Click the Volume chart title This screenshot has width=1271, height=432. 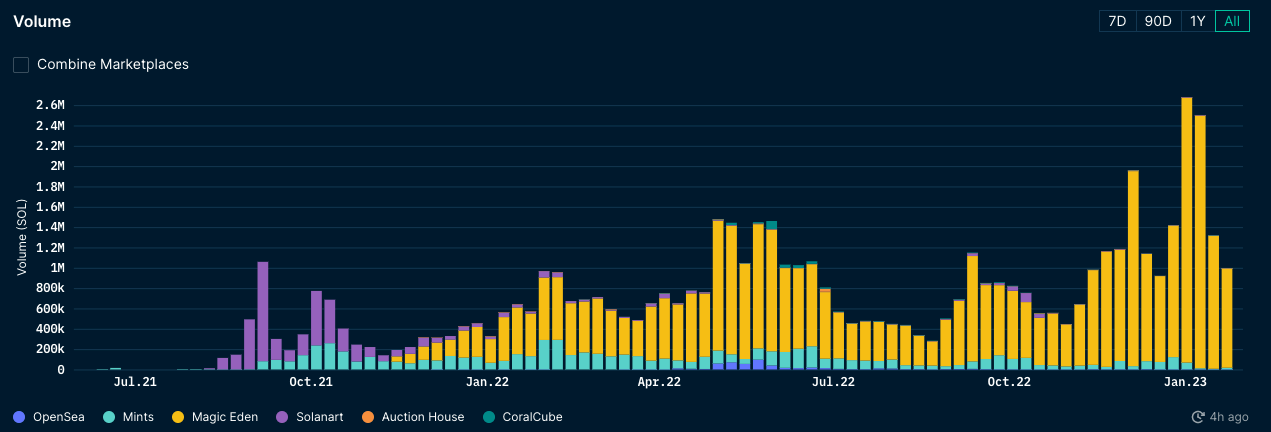coord(42,21)
